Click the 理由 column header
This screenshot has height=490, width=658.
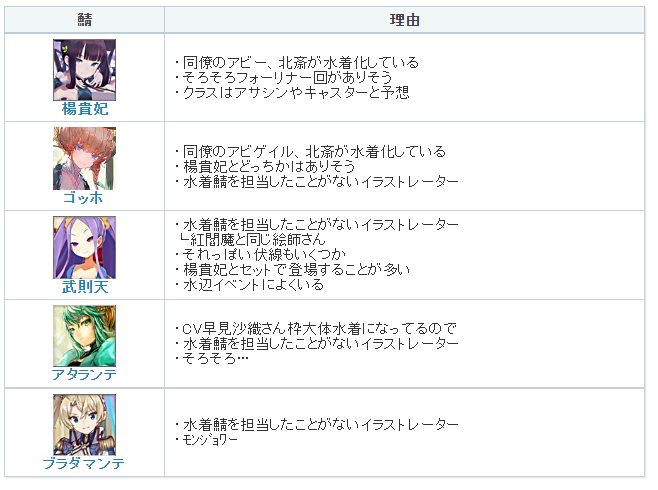click(404, 20)
